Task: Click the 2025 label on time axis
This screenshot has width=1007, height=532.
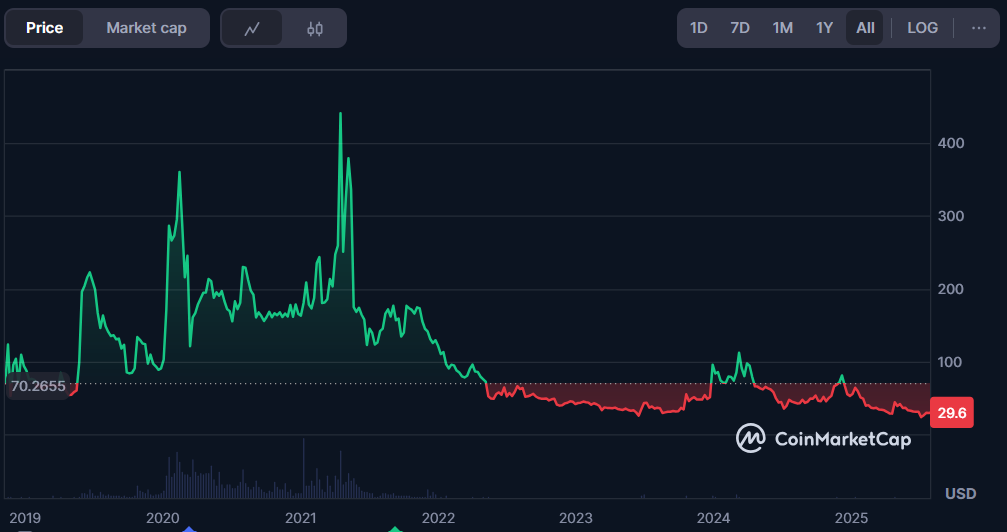Action: pyautogui.click(x=851, y=518)
